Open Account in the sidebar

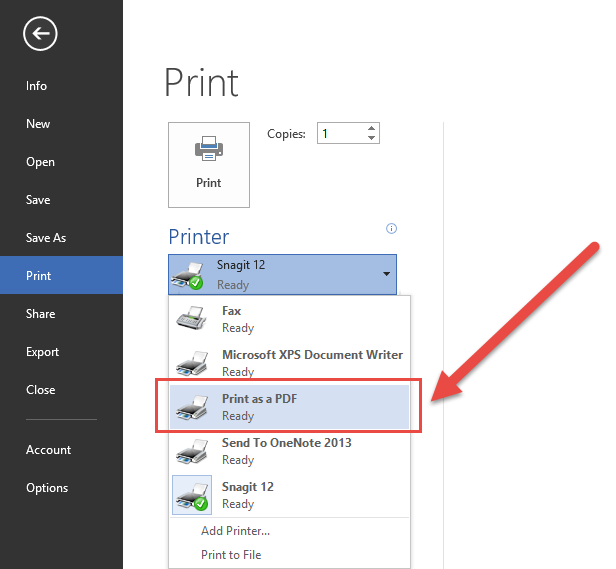coord(61,450)
